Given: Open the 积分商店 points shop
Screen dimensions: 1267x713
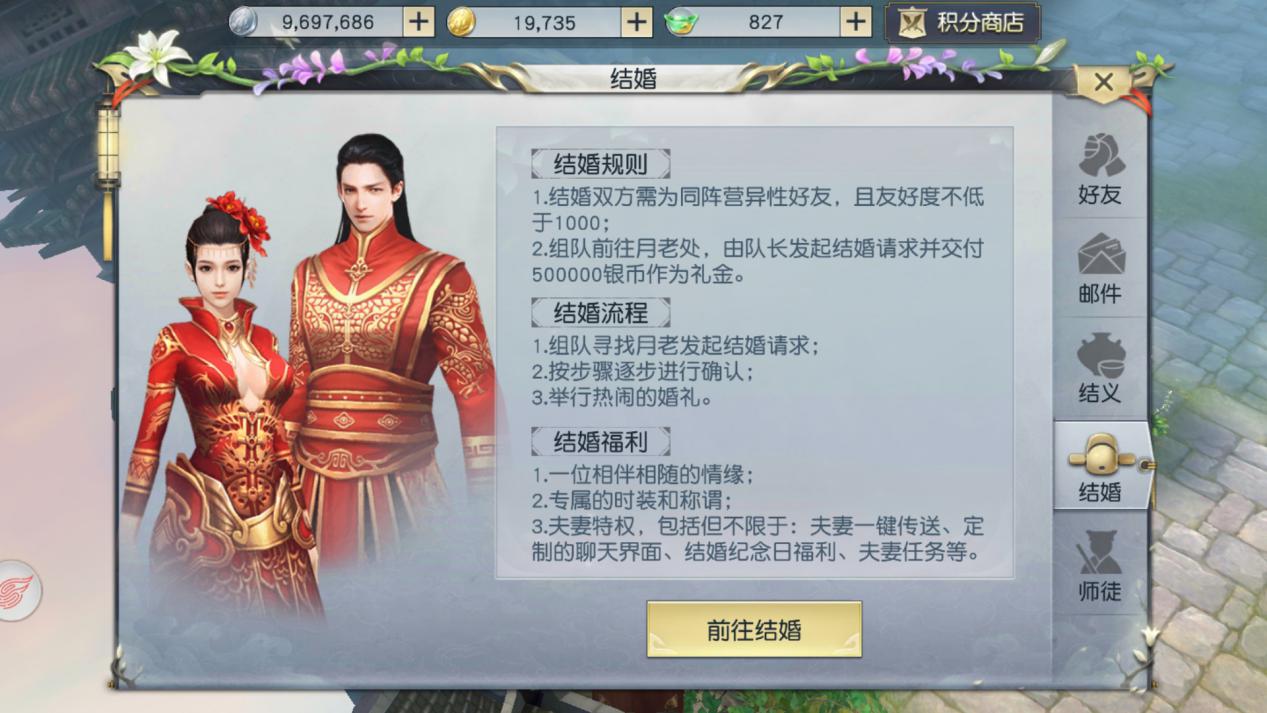Looking at the screenshot, I should 962,23.
